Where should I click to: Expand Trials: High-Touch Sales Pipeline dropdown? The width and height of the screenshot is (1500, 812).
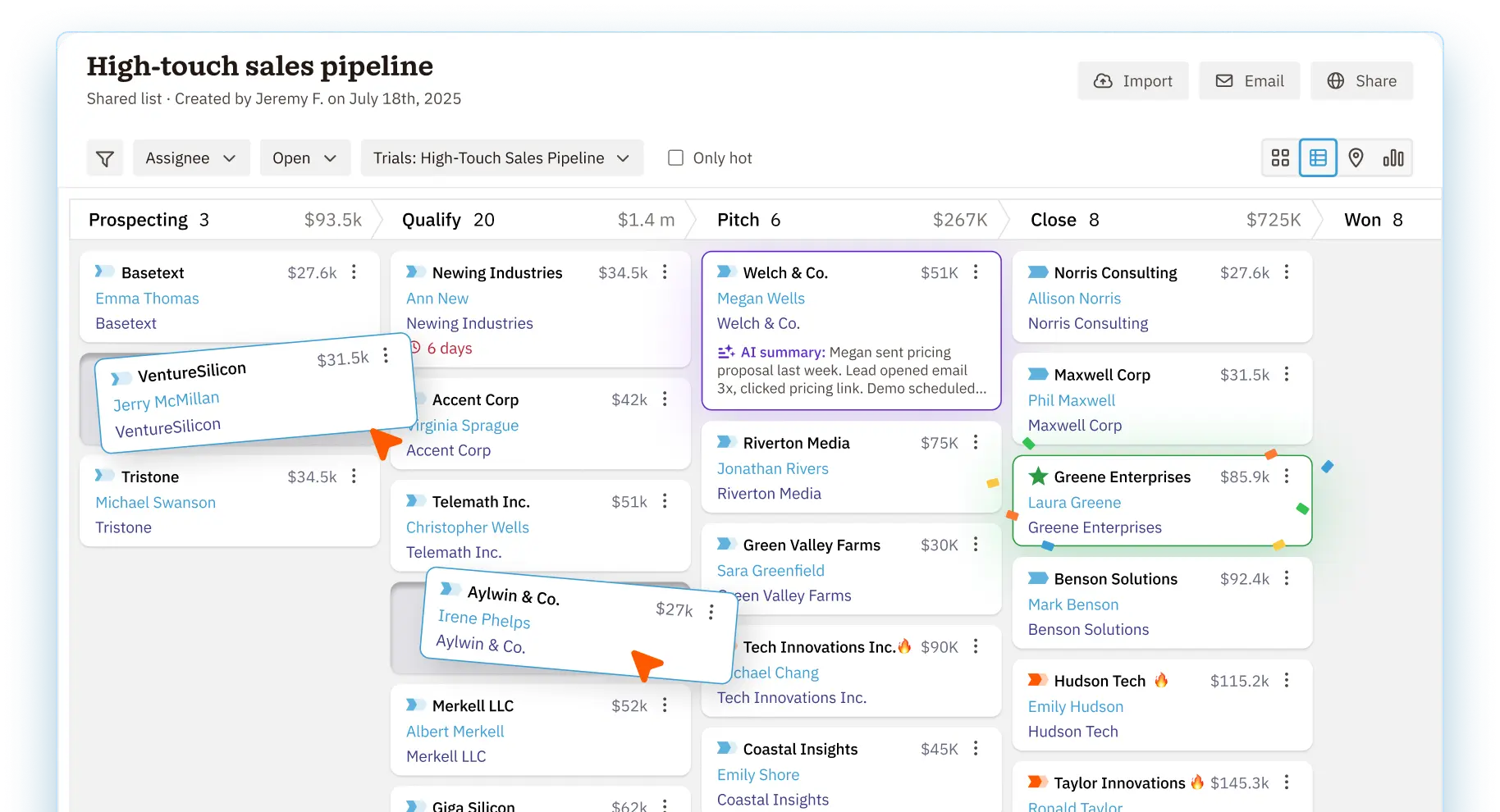point(501,158)
